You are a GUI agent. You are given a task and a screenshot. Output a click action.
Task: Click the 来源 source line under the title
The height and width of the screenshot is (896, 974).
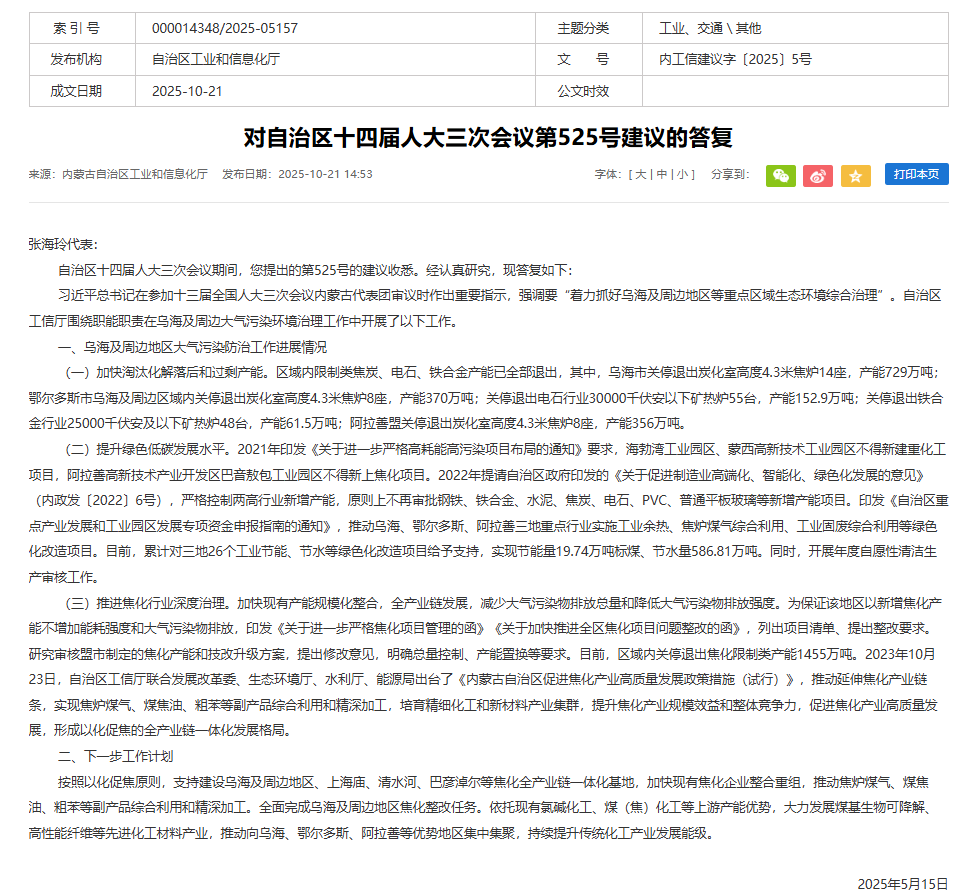[x=118, y=174]
